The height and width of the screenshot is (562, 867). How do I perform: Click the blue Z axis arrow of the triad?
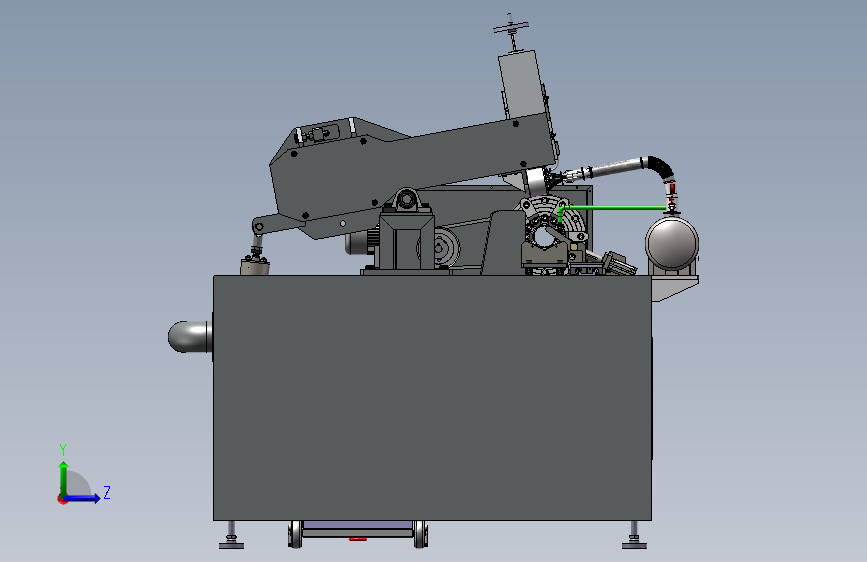pos(83,498)
